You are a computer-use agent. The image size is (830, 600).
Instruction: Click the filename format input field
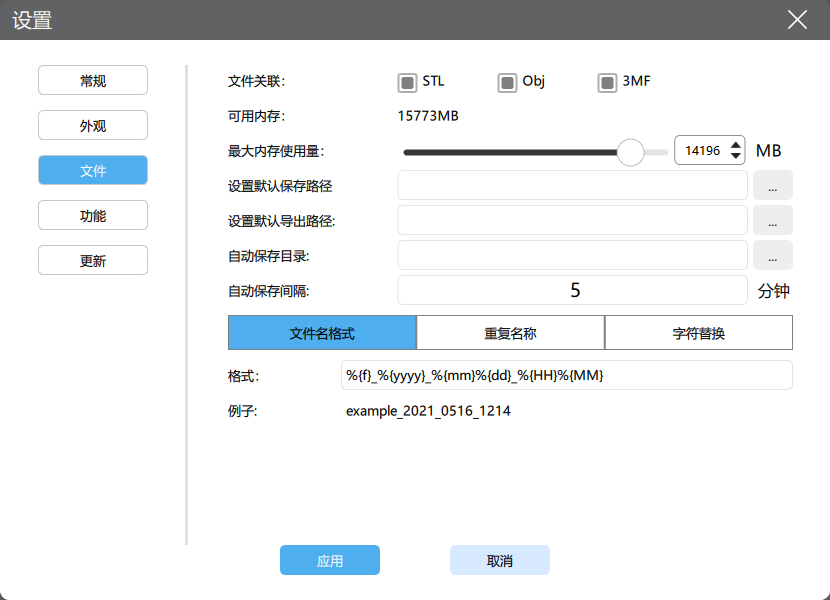coord(567,375)
